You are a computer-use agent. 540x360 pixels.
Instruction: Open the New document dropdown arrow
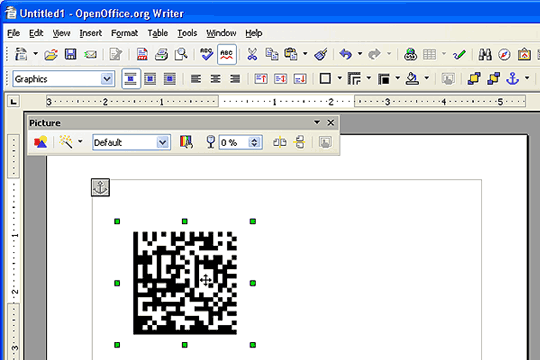point(35,54)
